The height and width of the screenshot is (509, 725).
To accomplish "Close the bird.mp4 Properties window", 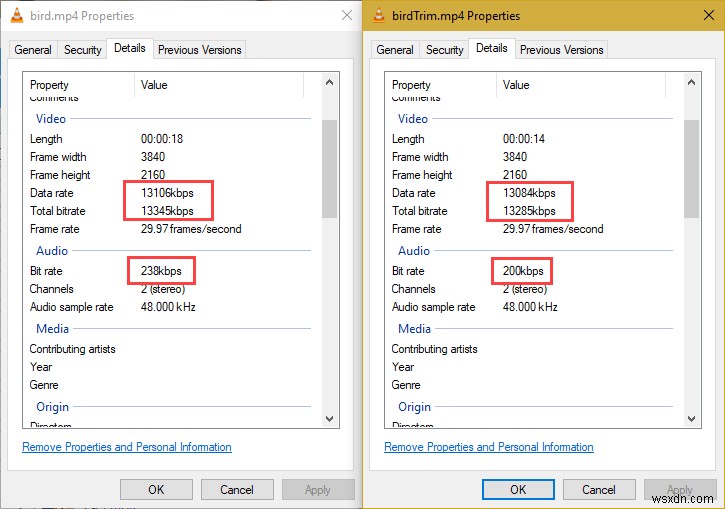I will tap(347, 15).
